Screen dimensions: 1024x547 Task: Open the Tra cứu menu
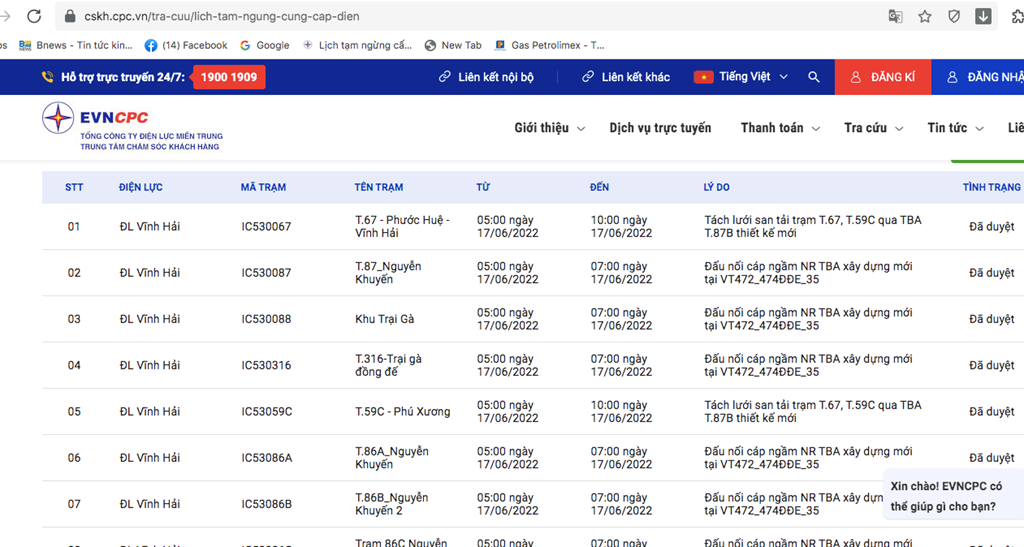pyautogui.click(x=873, y=128)
